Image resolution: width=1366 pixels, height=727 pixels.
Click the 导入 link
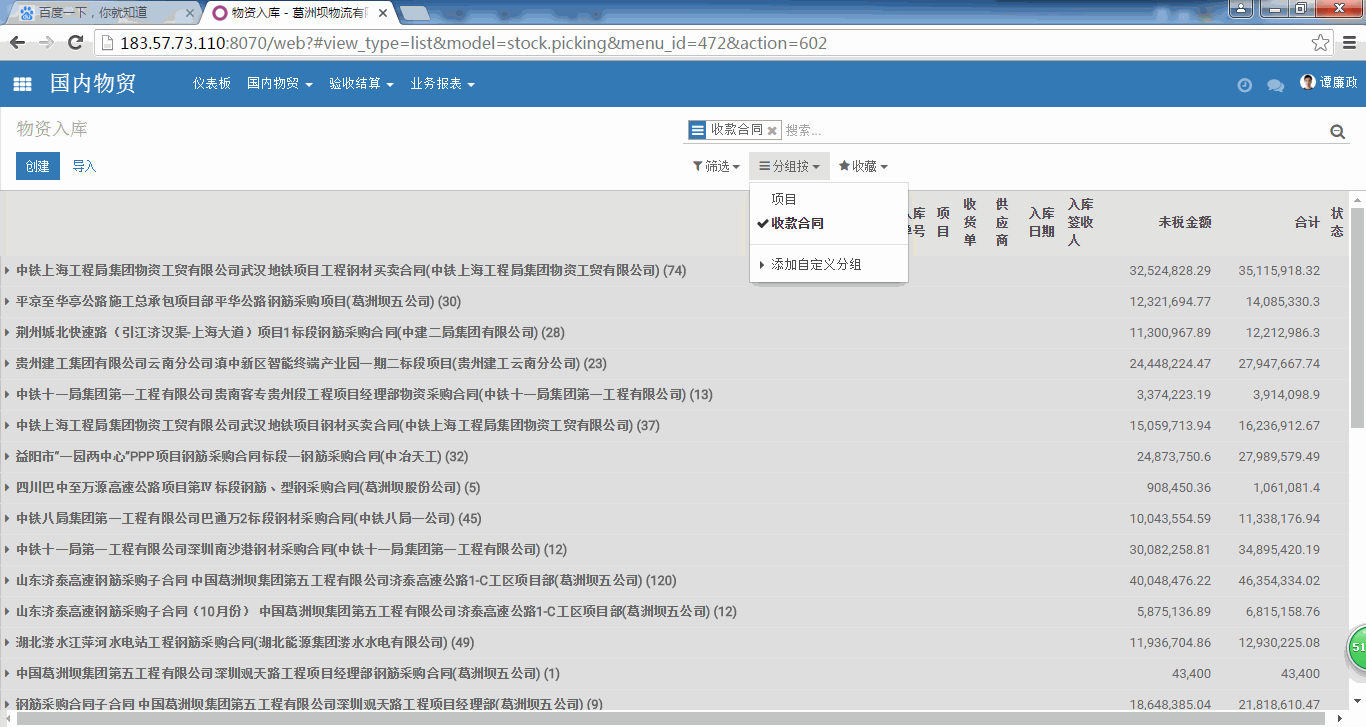pos(84,167)
